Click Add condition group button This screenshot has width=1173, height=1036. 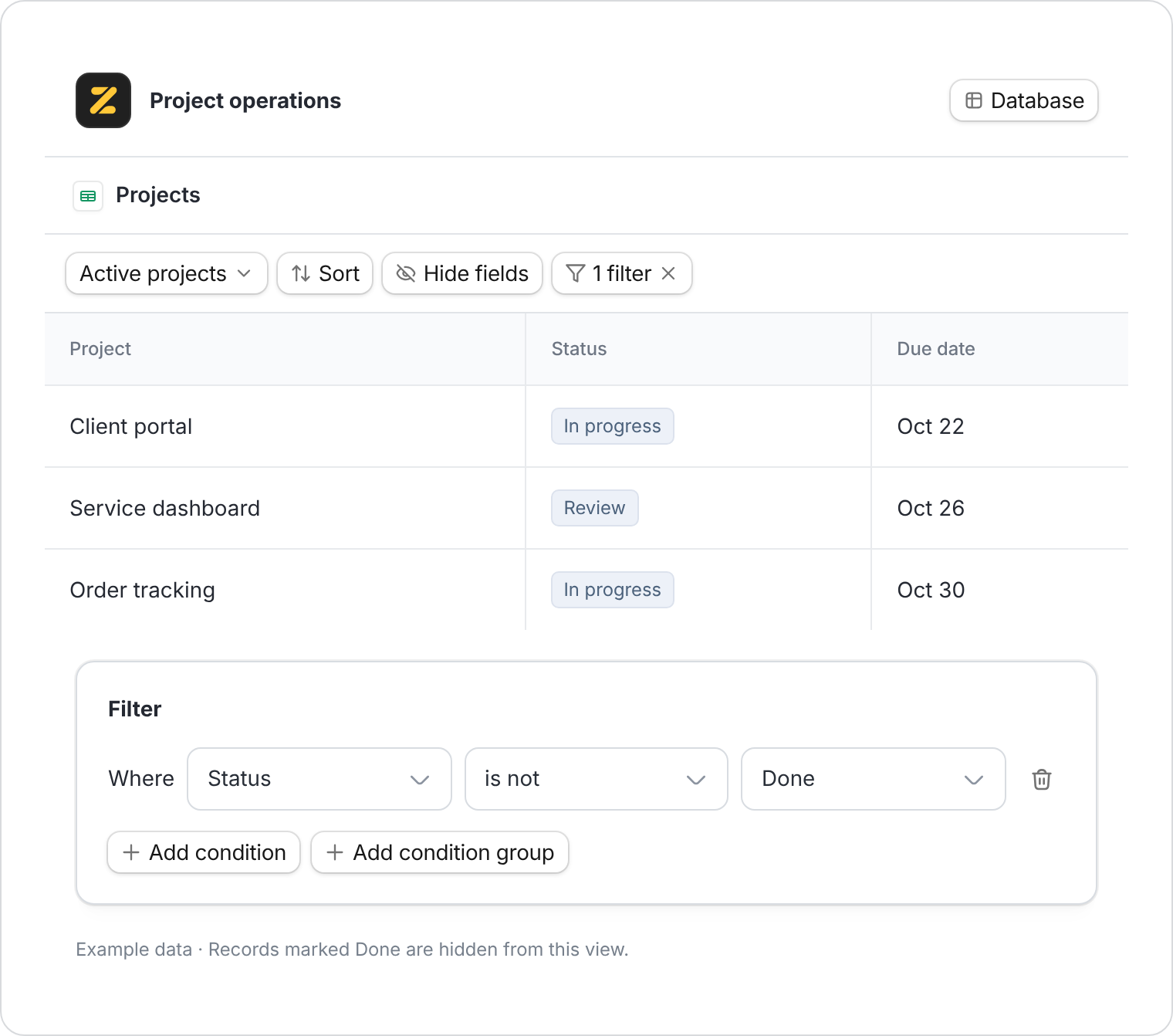click(x=440, y=852)
